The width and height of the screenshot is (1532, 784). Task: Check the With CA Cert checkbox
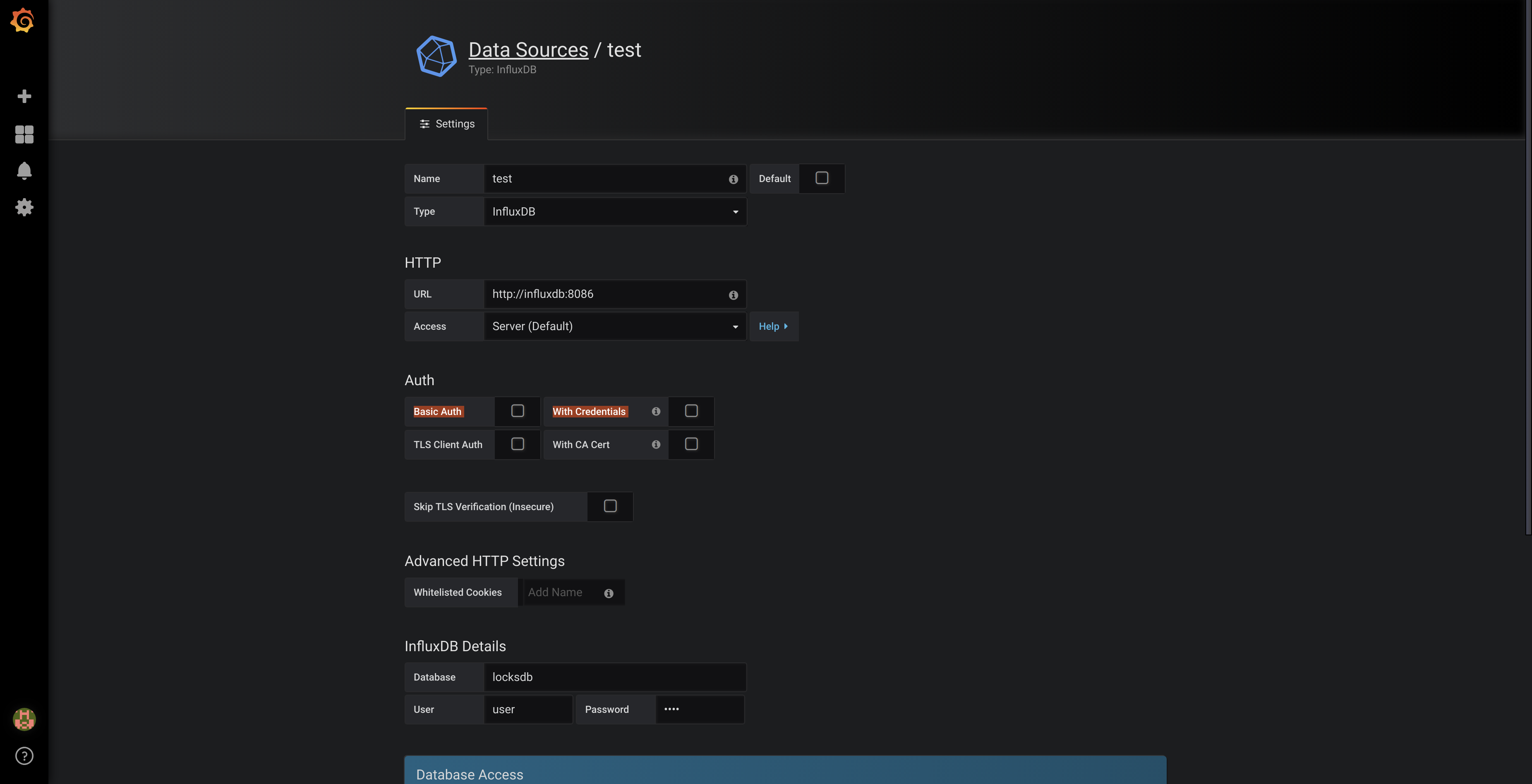[x=691, y=444]
